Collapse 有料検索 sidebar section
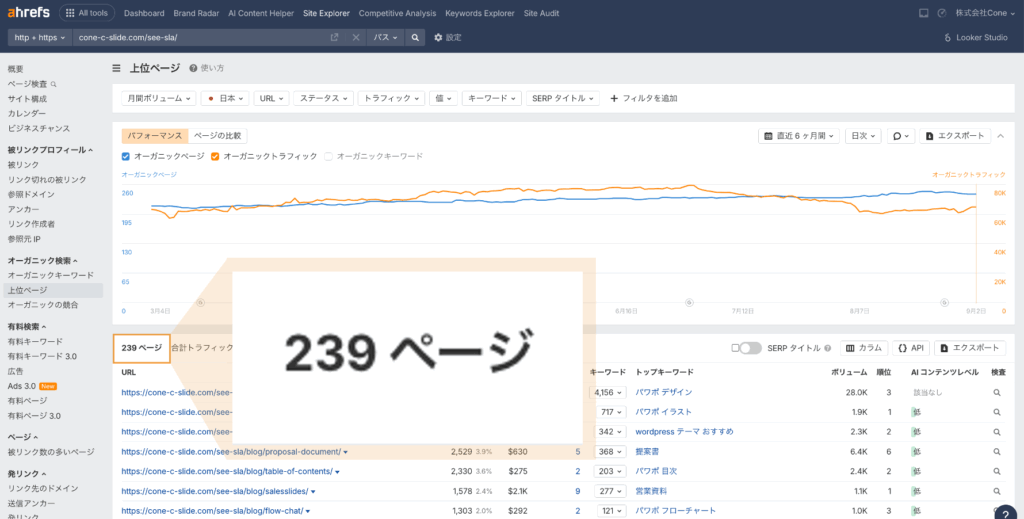 click(x=27, y=326)
